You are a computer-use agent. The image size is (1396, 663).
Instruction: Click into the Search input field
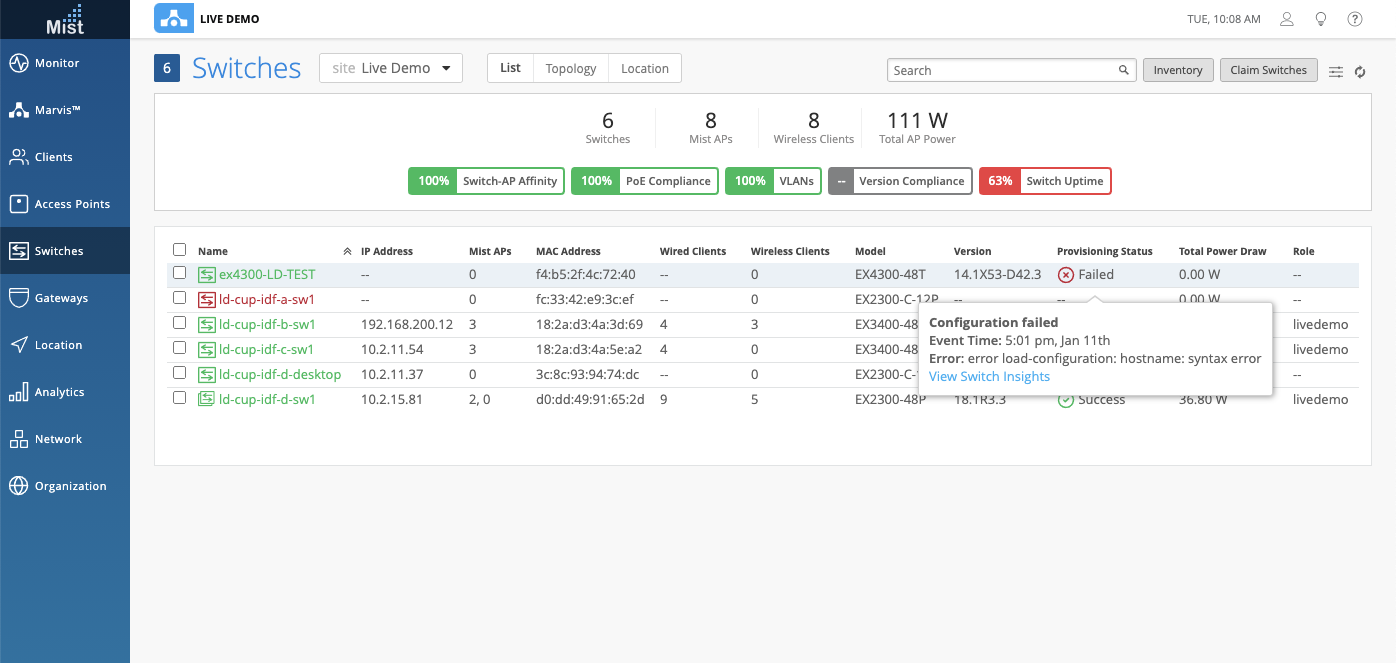[1003, 70]
